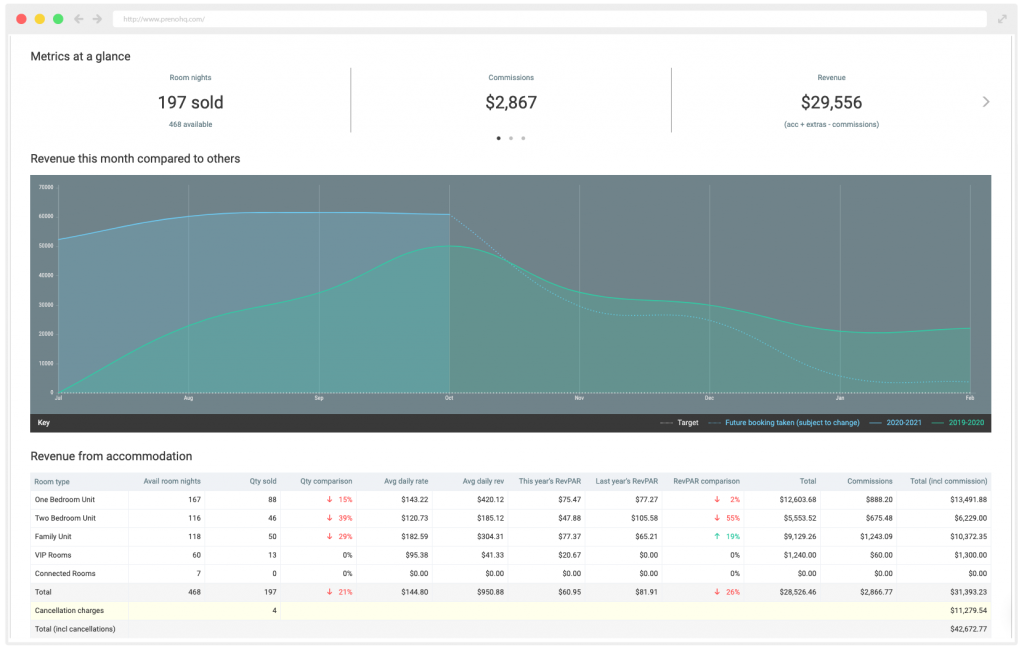Click the green up arrow beside 19% RevPAR comparison

716,536
